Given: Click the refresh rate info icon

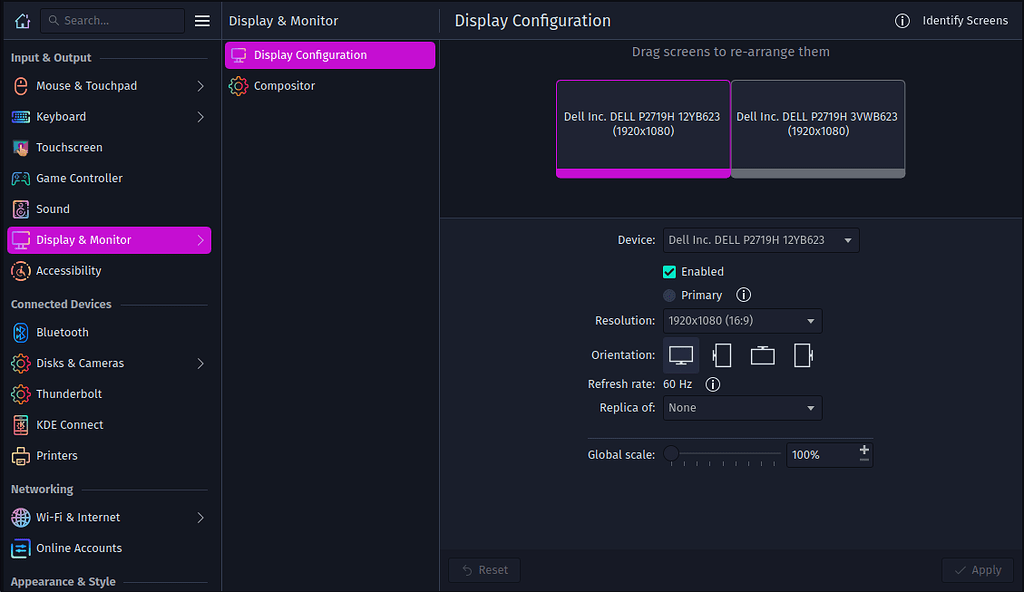Looking at the screenshot, I should pos(713,384).
